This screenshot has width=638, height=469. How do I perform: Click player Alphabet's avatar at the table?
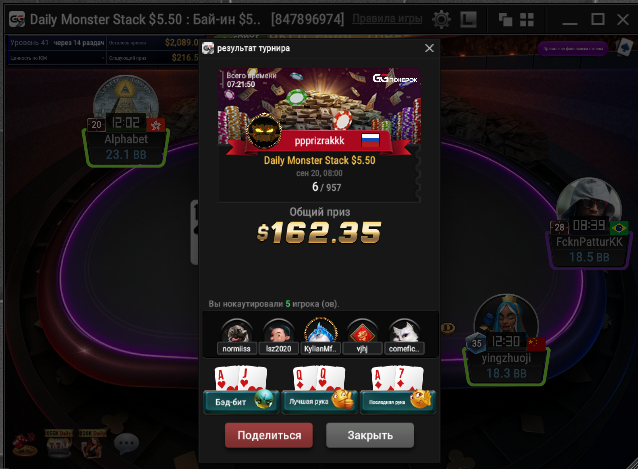(x=125, y=97)
